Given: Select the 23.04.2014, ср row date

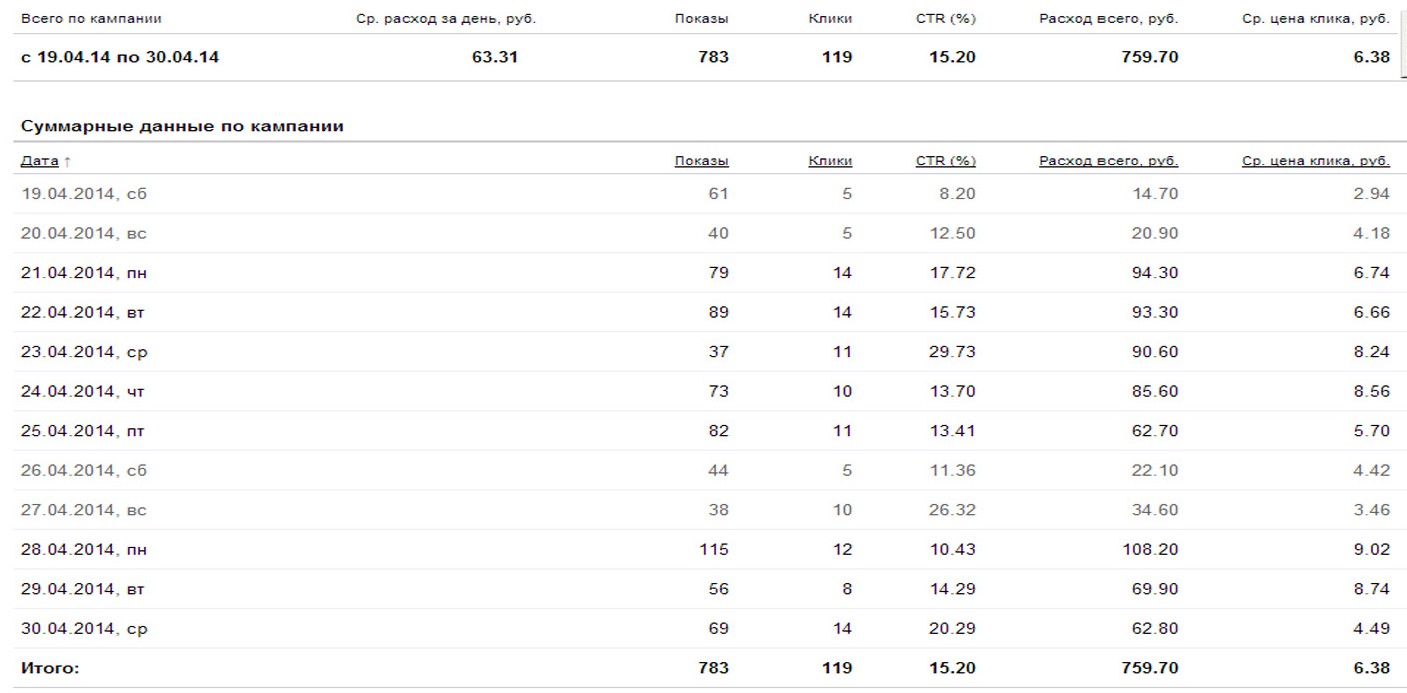Looking at the screenshot, I should click(84, 352).
